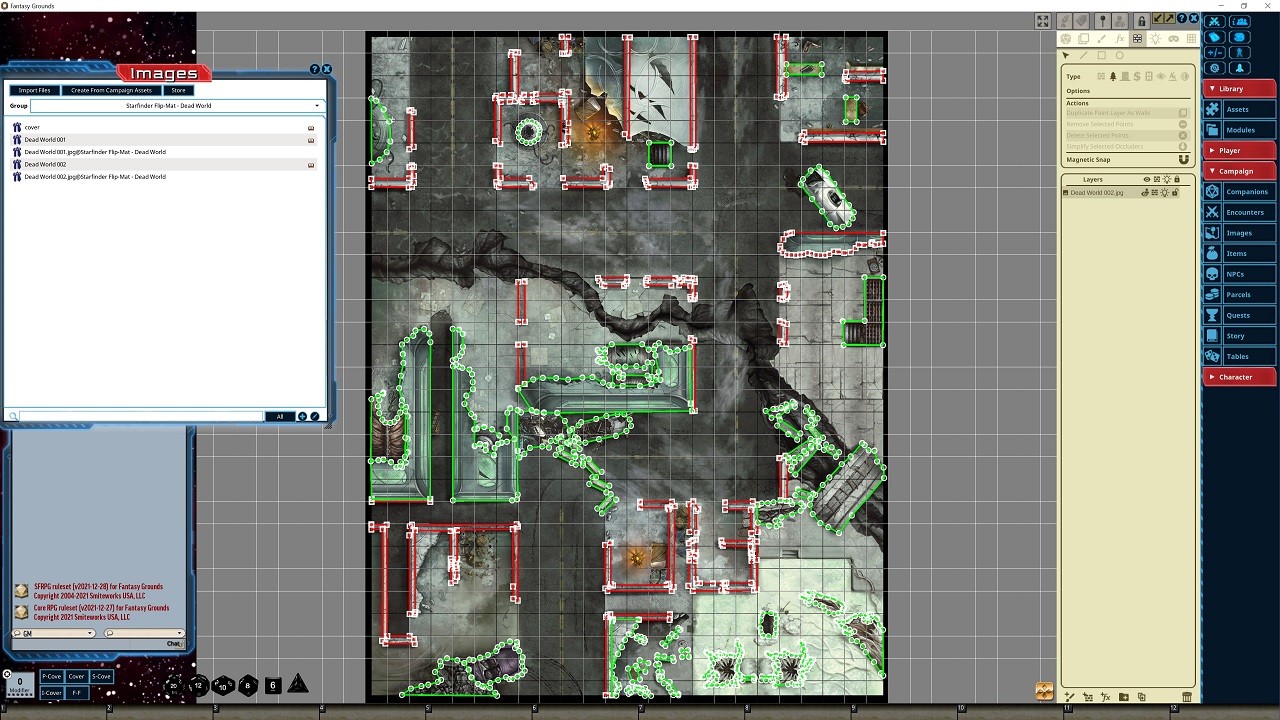The width and height of the screenshot is (1280, 720).
Task: Roll the d6 die
Action: tap(273, 685)
